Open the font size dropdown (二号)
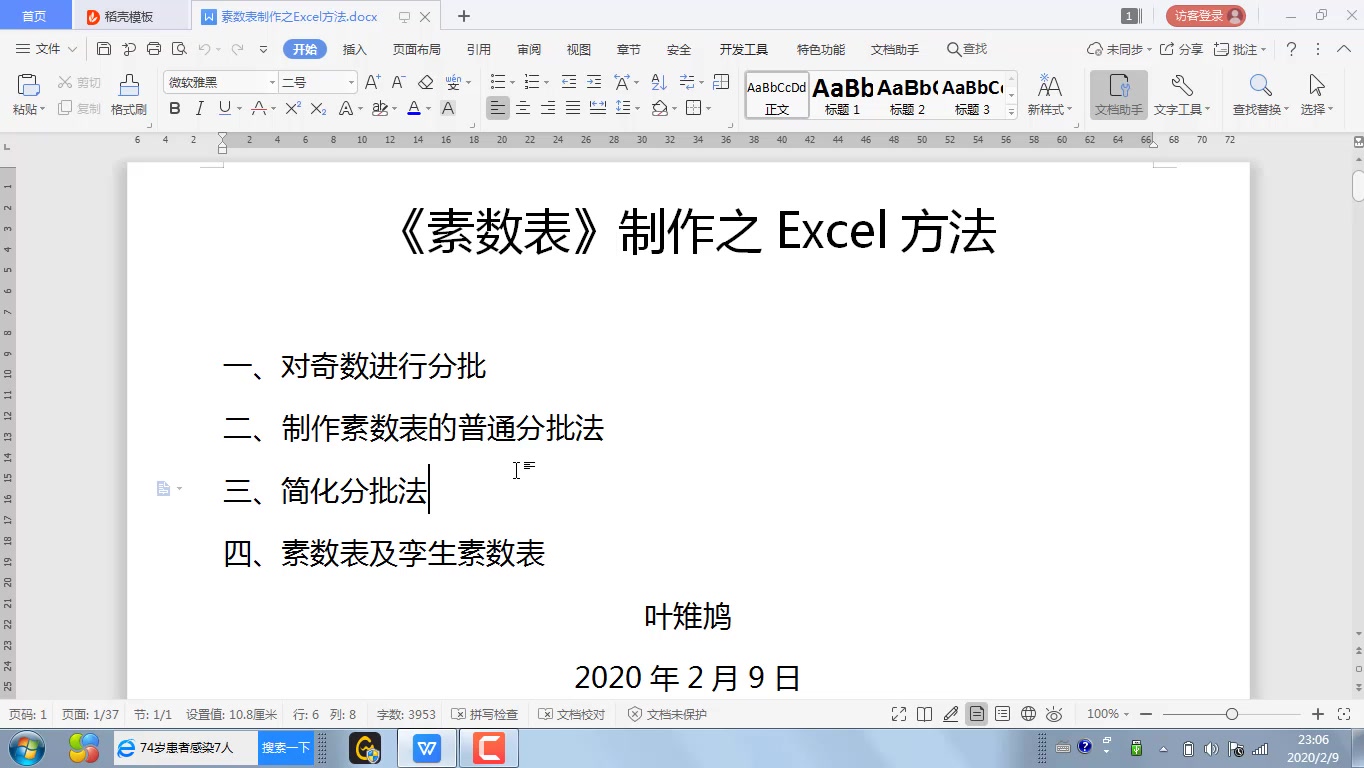The height and width of the screenshot is (768, 1364). (x=350, y=82)
